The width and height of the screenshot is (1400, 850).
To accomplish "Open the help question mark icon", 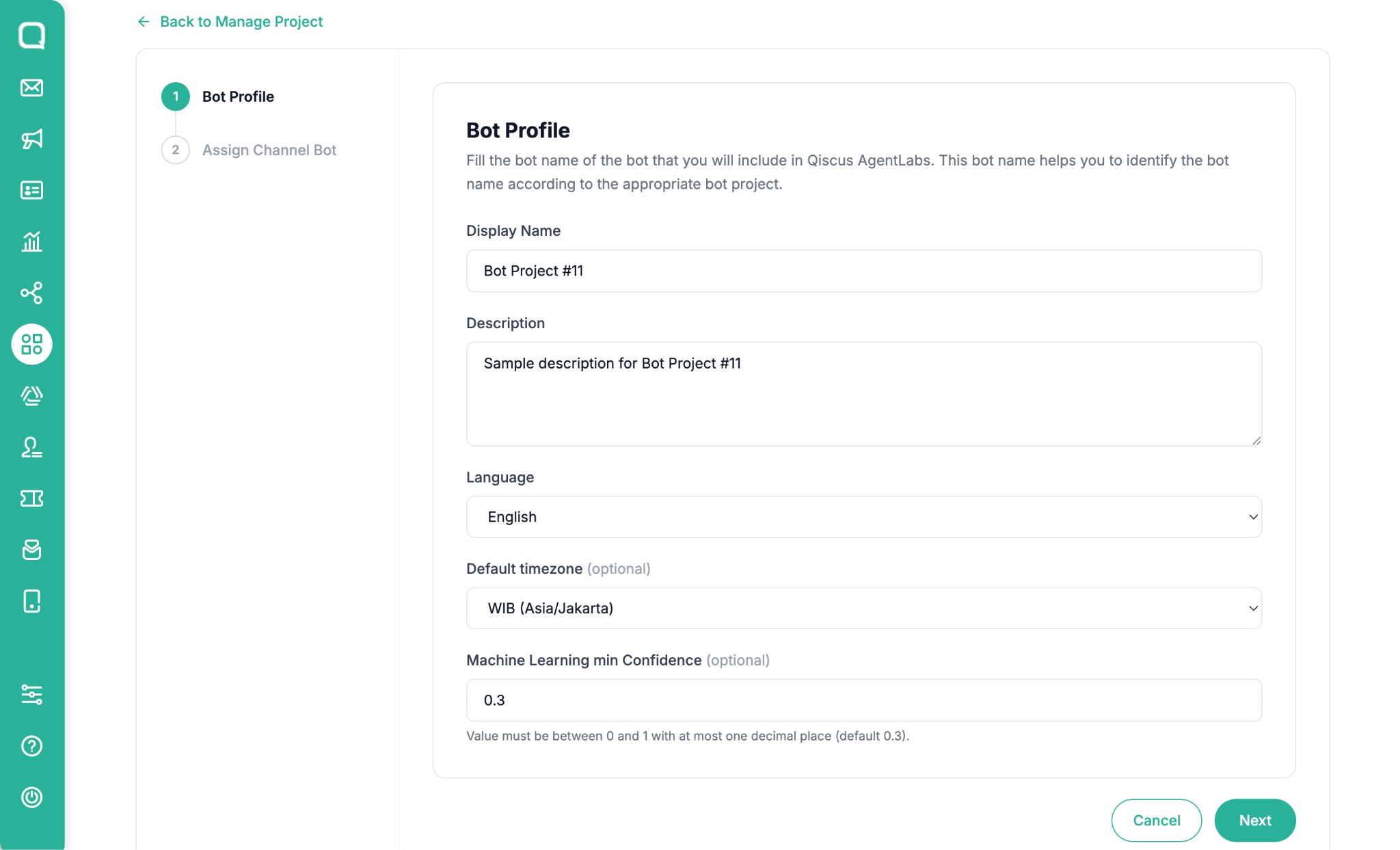I will (31, 746).
